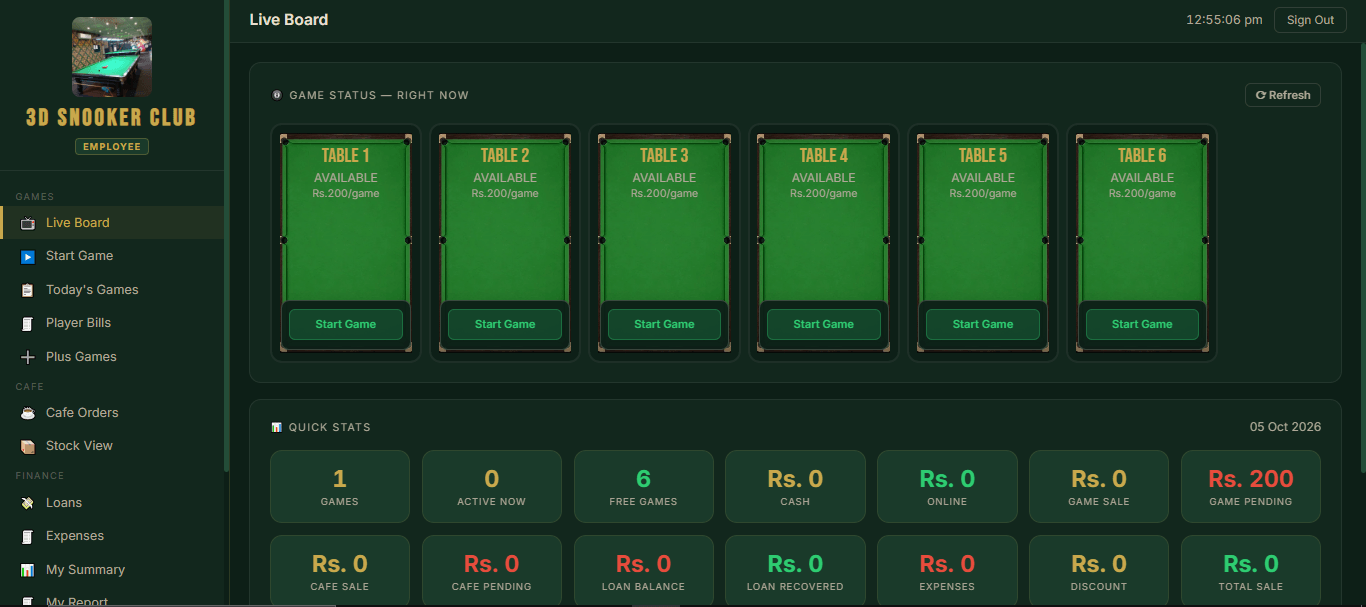The height and width of the screenshot is (607, 1366).
Task: Click the snooker club logo image
Action: point(112,57)
